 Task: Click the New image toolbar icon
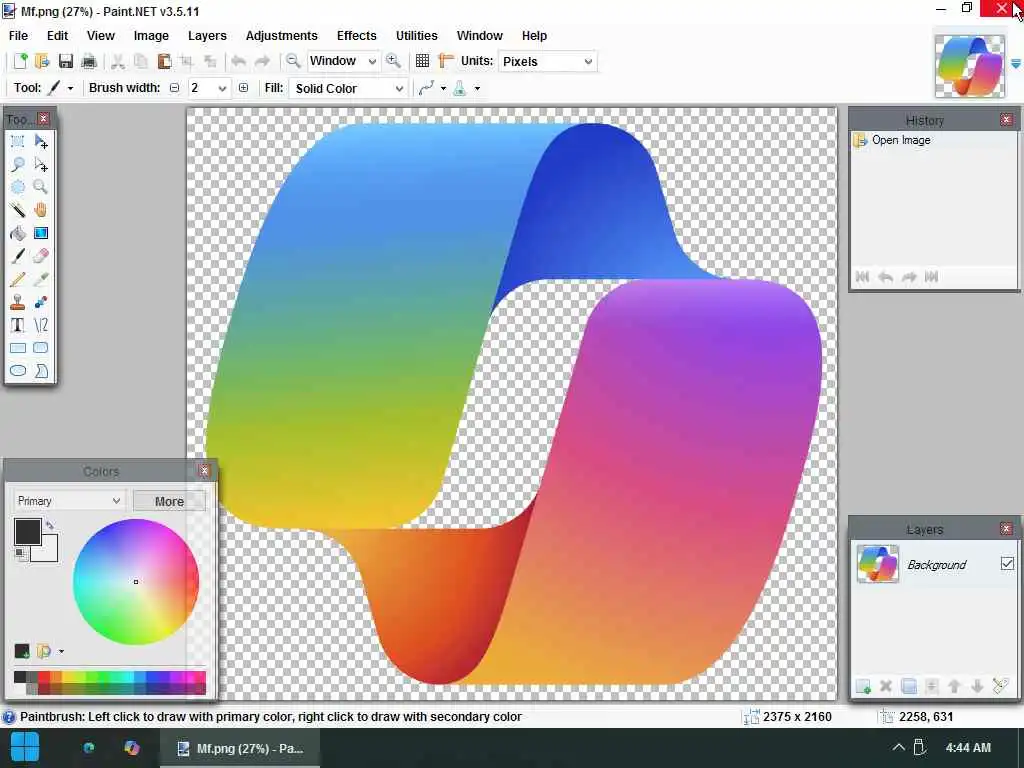click(x=20, y=61)
